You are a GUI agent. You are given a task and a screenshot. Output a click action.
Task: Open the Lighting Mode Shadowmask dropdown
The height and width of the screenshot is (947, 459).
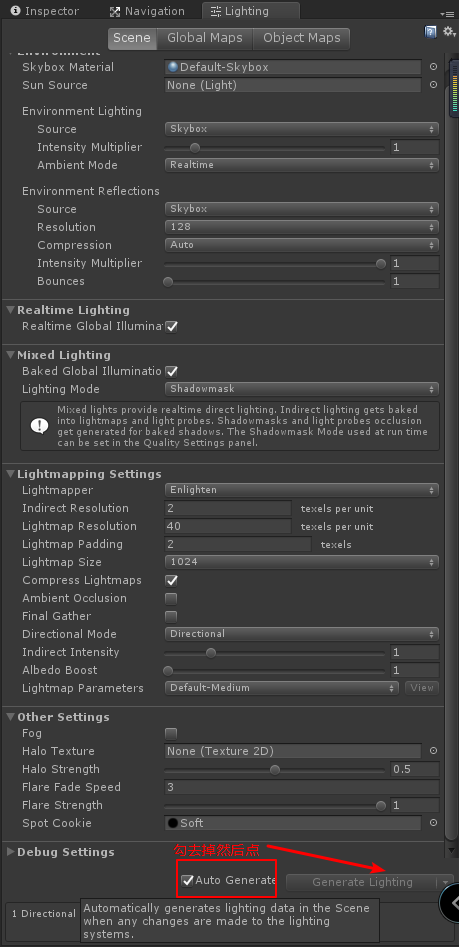click(301, 389)
